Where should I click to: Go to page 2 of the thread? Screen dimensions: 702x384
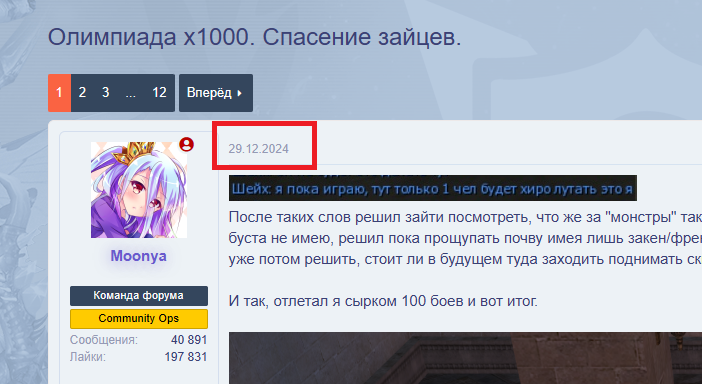tap(82, 93)
